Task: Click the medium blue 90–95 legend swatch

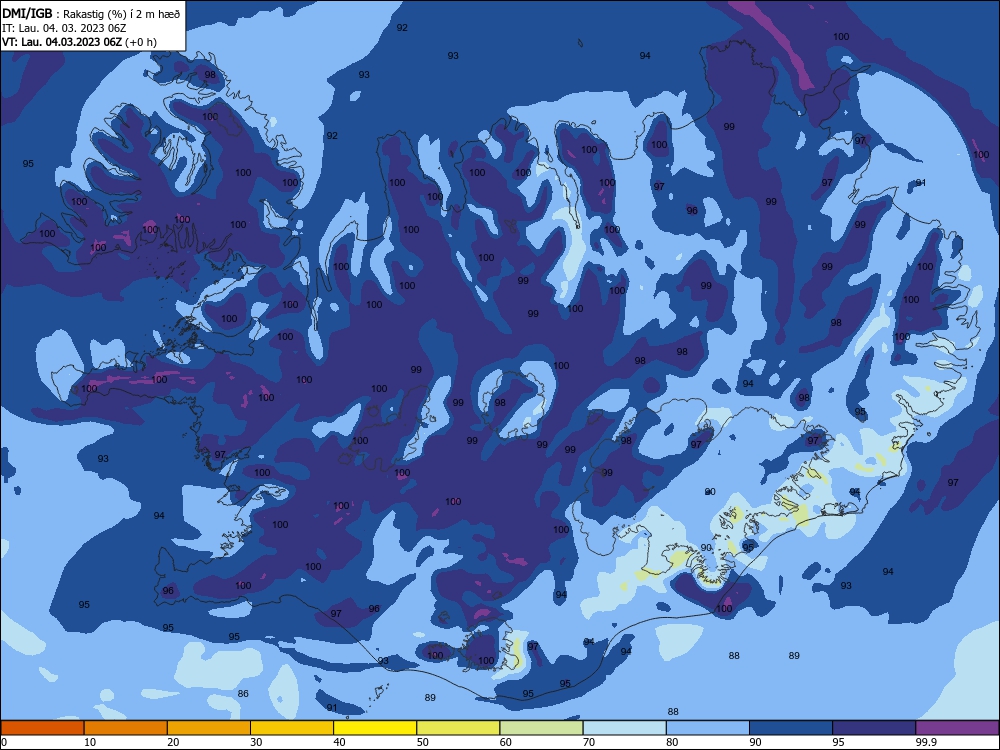Action: tap(791, 728)
